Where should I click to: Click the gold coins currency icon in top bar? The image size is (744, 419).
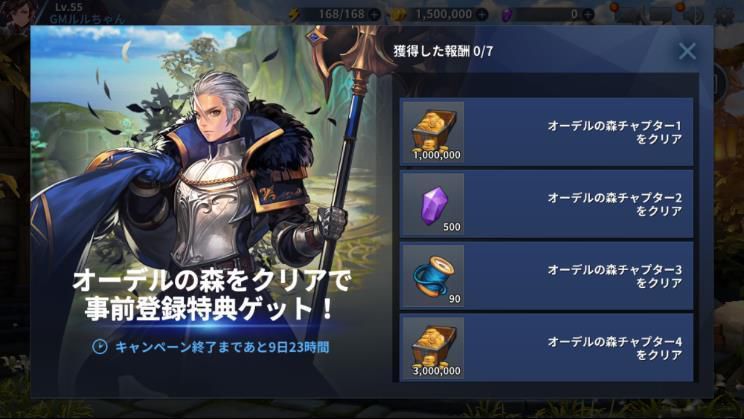[x=399, y=15]
